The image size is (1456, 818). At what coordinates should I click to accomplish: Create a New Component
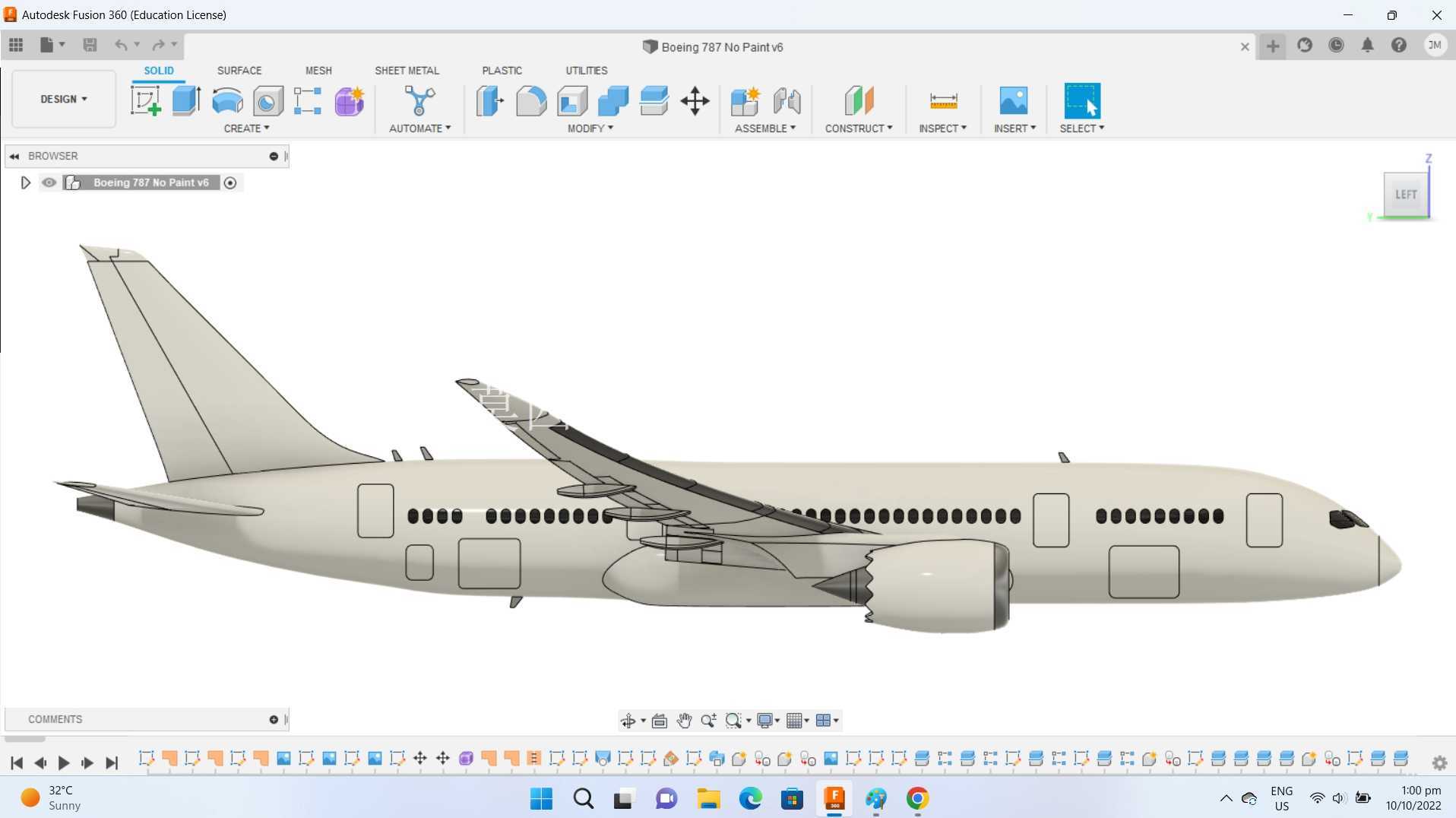pos(745,100)
